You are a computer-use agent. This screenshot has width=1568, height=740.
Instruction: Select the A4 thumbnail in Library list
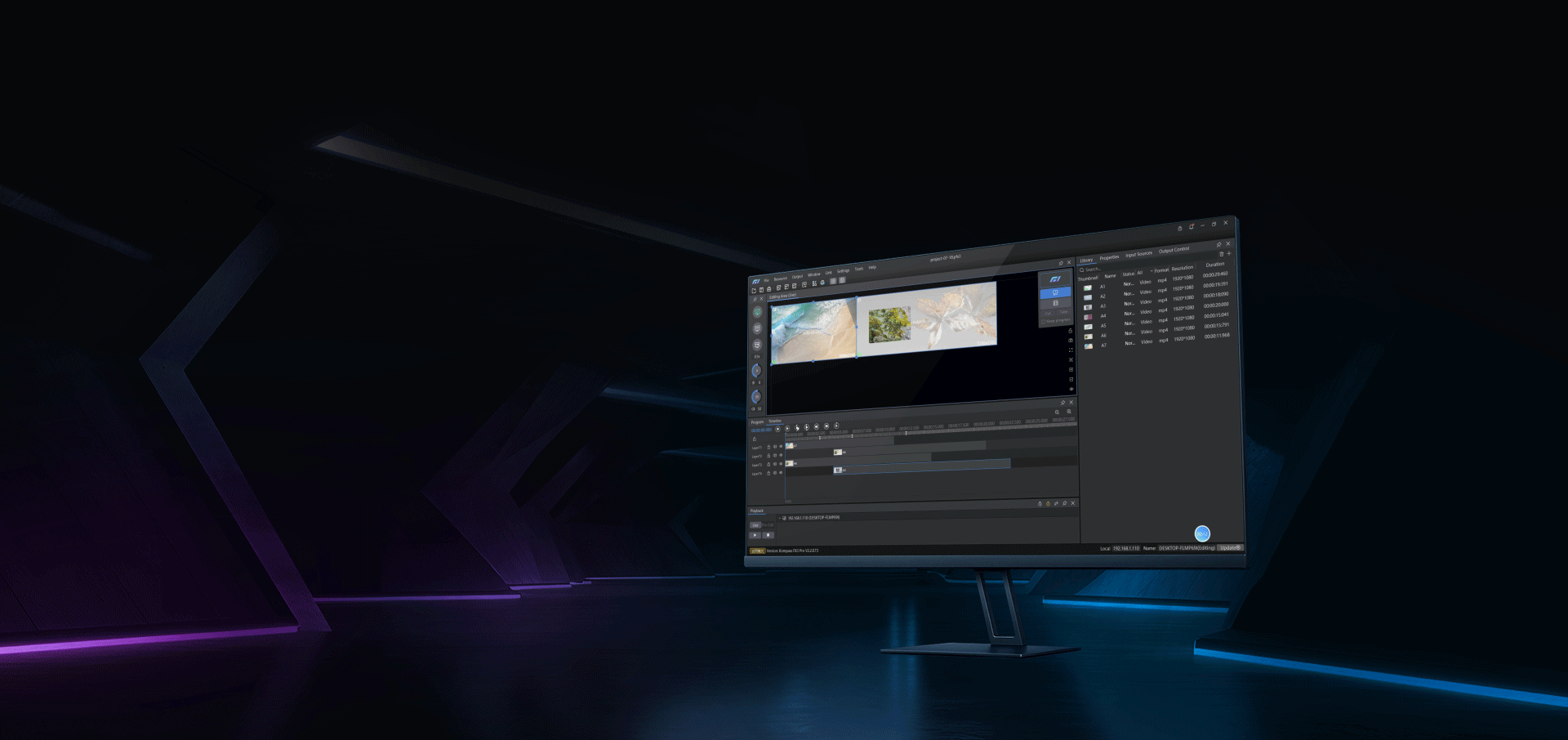(1088, 317)
